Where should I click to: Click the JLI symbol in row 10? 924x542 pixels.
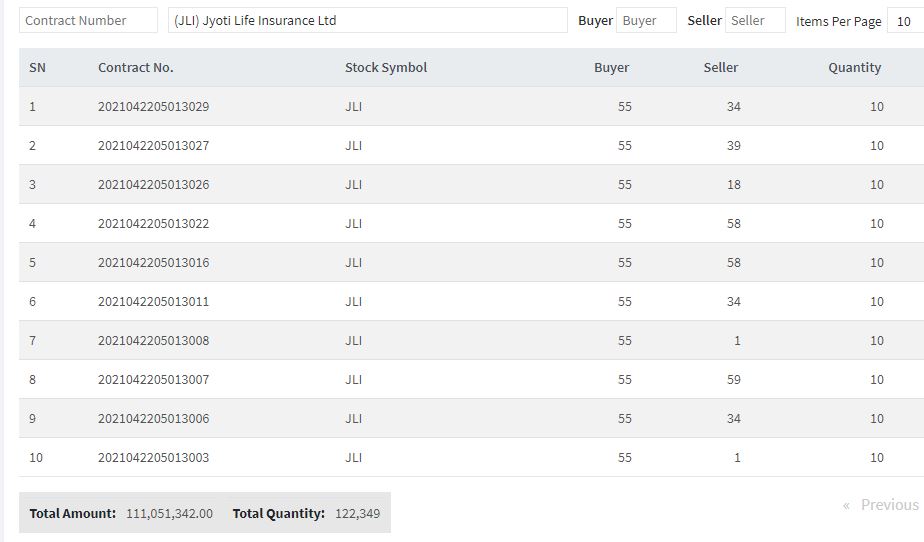[x=354, y=458]
